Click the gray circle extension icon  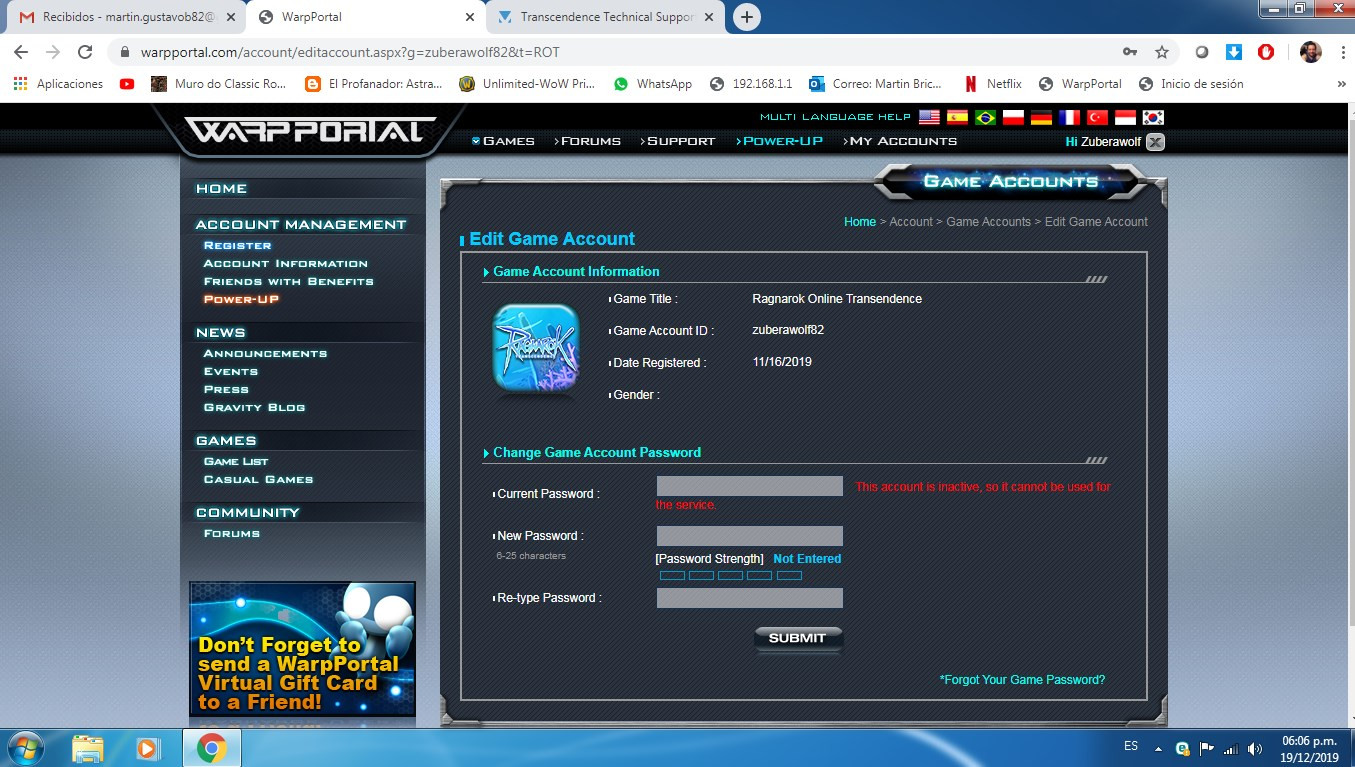click(x=1203, y=52)
